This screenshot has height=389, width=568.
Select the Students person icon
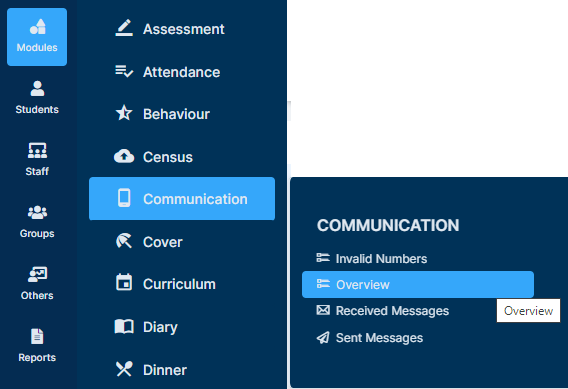37,88
